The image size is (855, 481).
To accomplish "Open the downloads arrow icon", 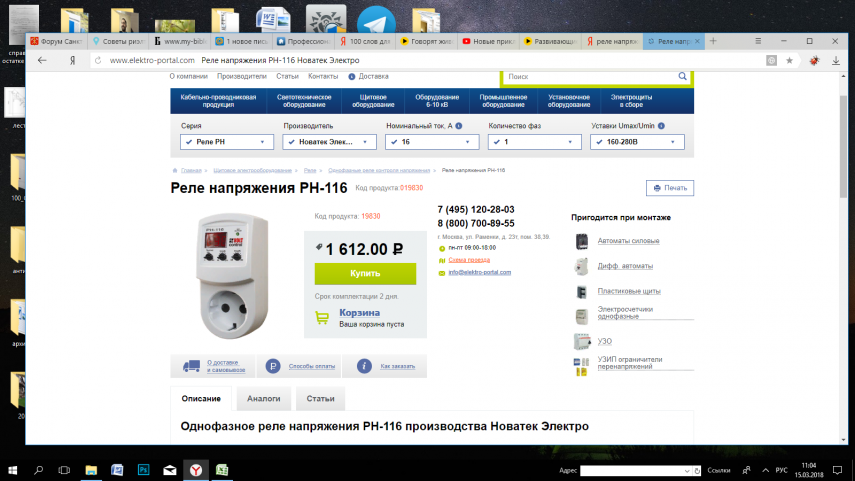I will [836, 61].
